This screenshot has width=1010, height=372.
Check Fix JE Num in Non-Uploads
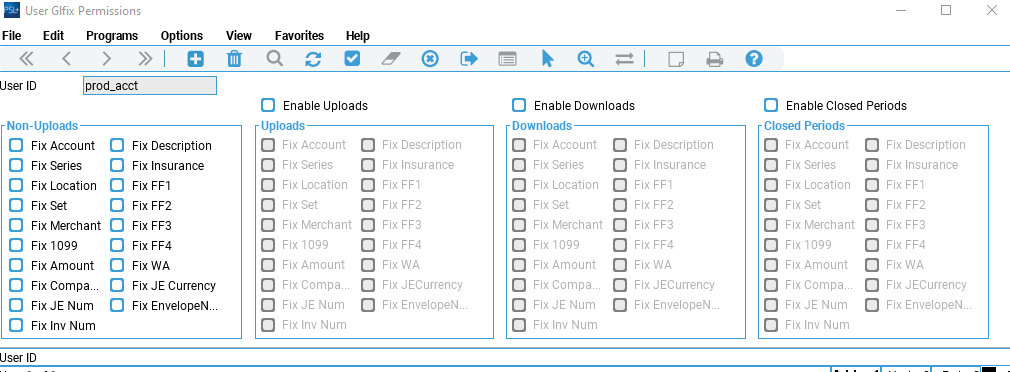click(x=16, y=305)
